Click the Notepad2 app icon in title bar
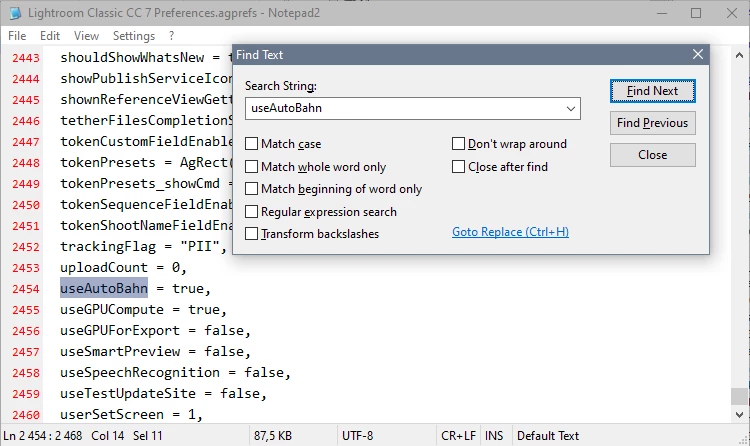 pyautogui.click(x=15, y=13)
